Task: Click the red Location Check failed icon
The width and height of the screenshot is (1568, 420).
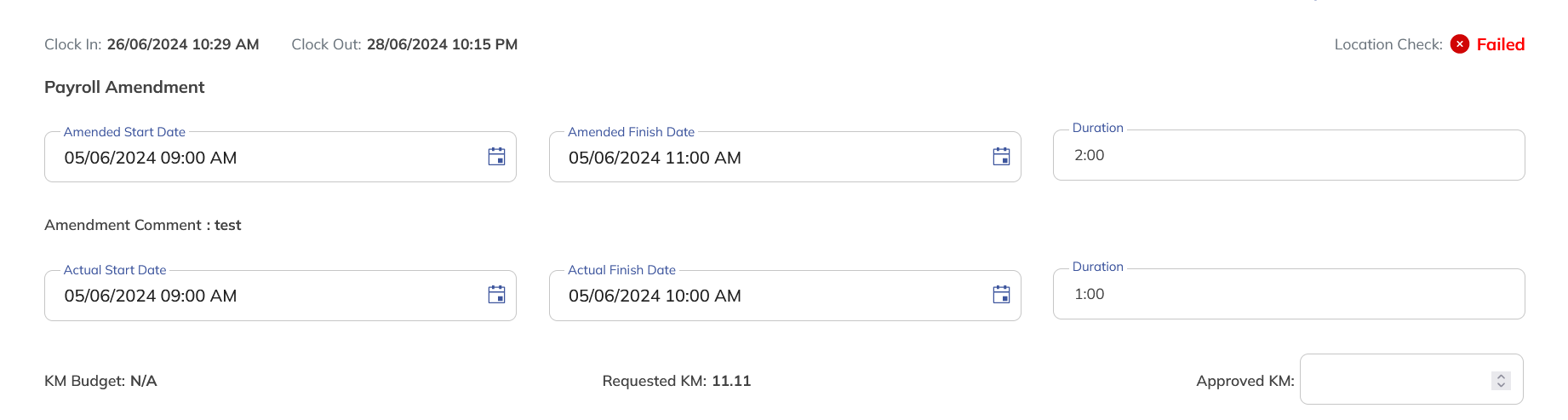Action: (1460, 44)
